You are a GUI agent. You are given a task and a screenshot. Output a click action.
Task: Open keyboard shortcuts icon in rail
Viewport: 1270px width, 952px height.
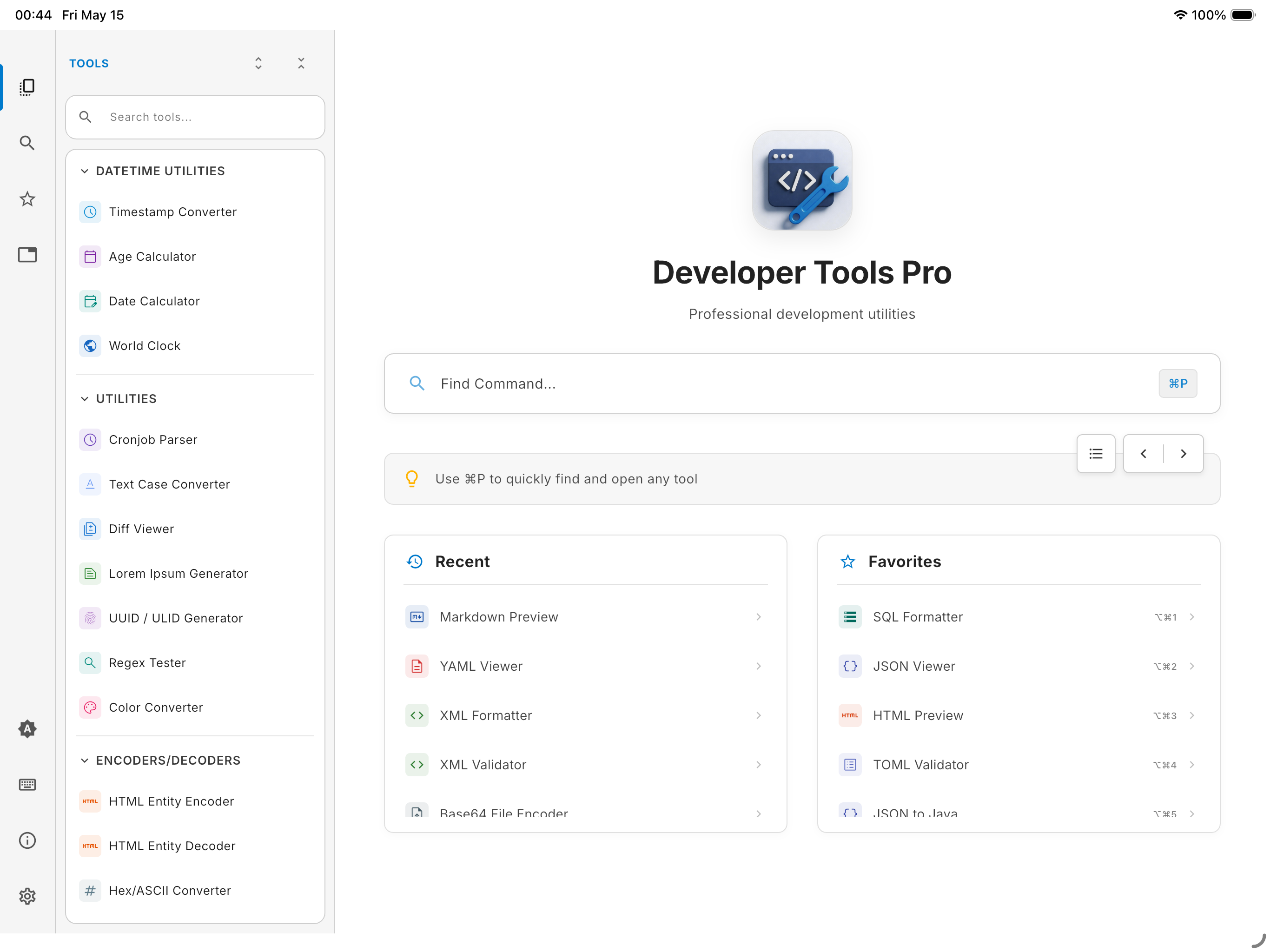pyautogui.click(x=27, y=784)
